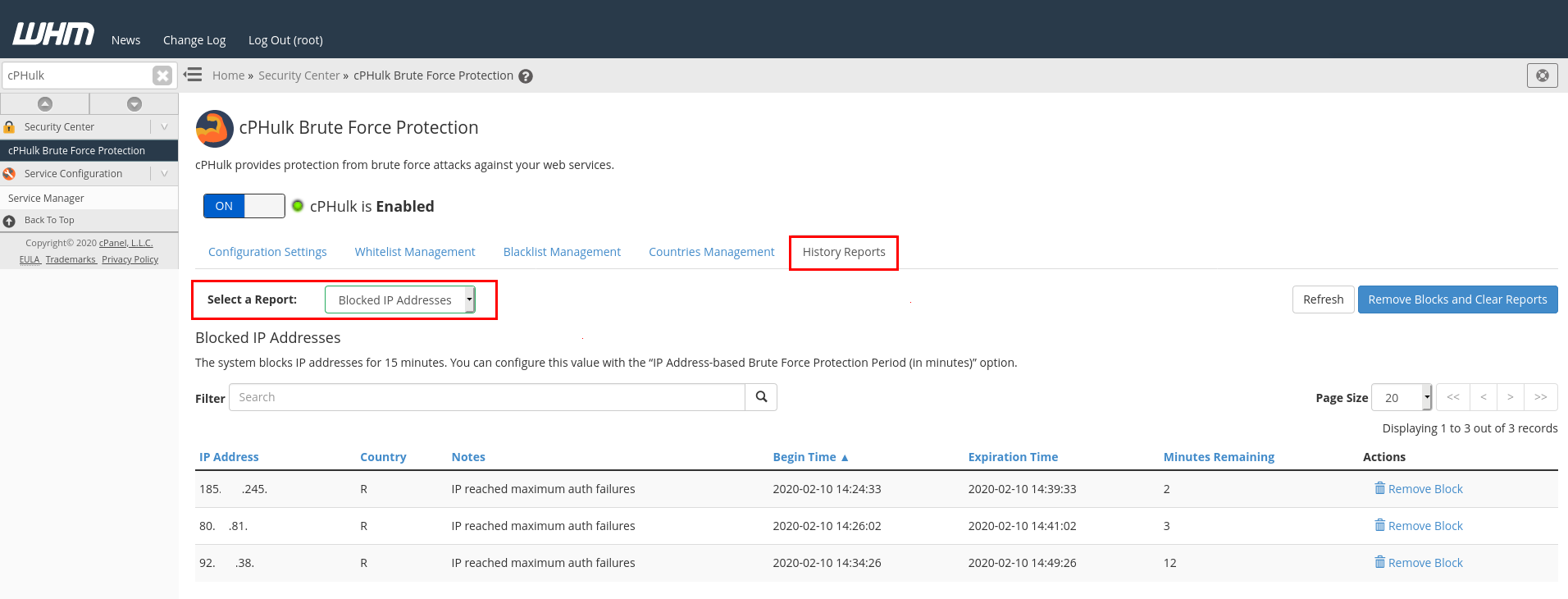Click the sidebar expand-all down arrow

click(x=134, y=103)
